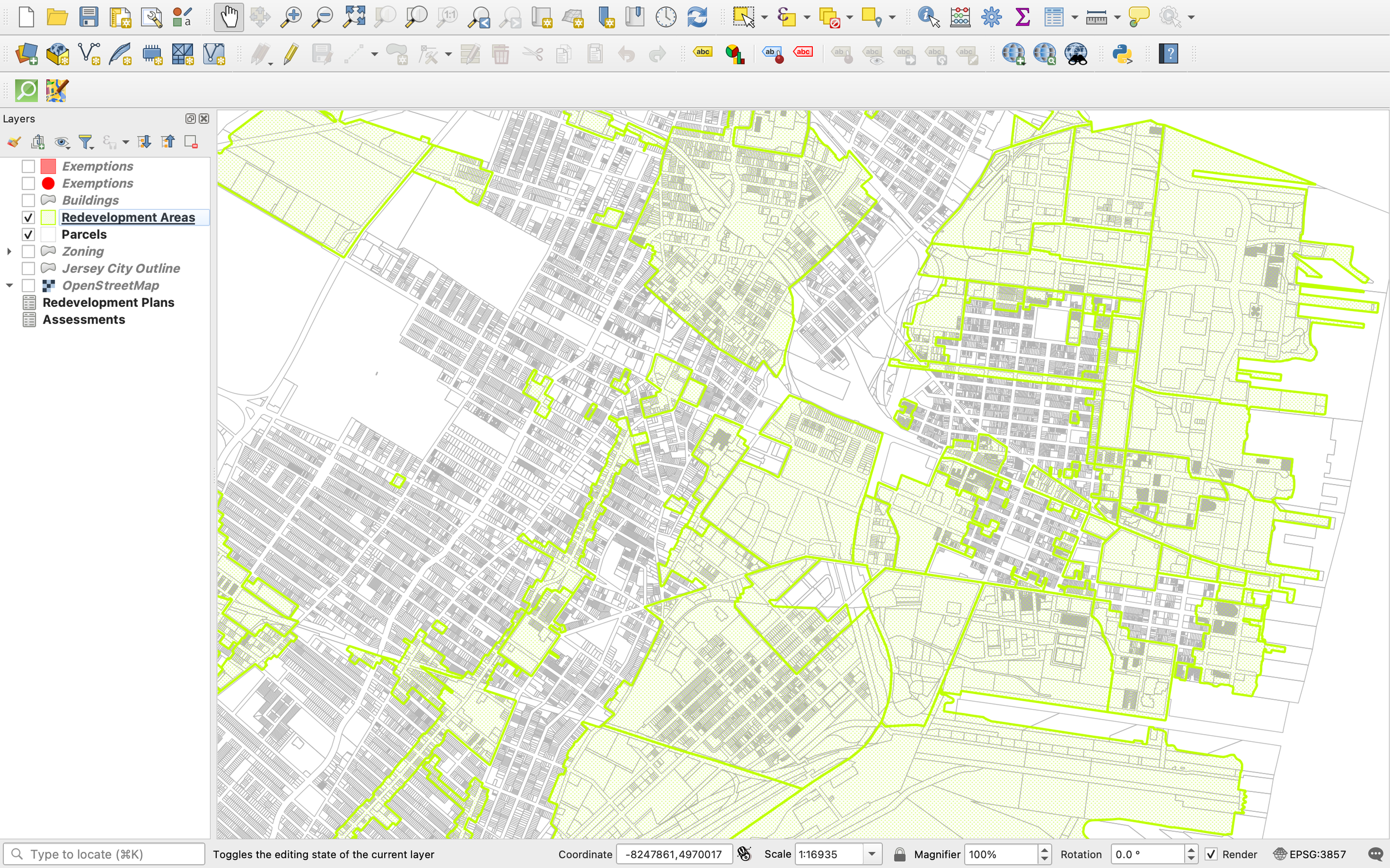The image size is (1390, 868).
Task: Expand the Zoning layer group
Action: 9,251
